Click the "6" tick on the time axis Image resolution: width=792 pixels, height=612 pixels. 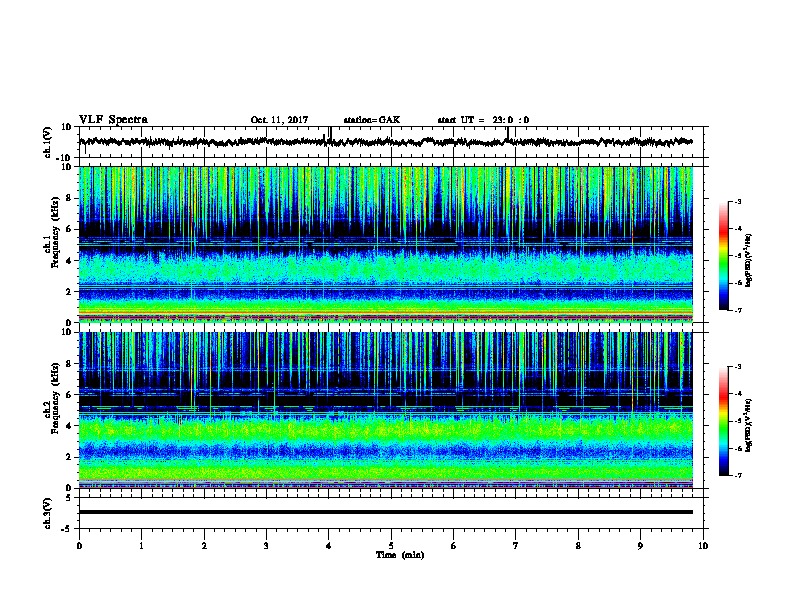click(454, 546)
